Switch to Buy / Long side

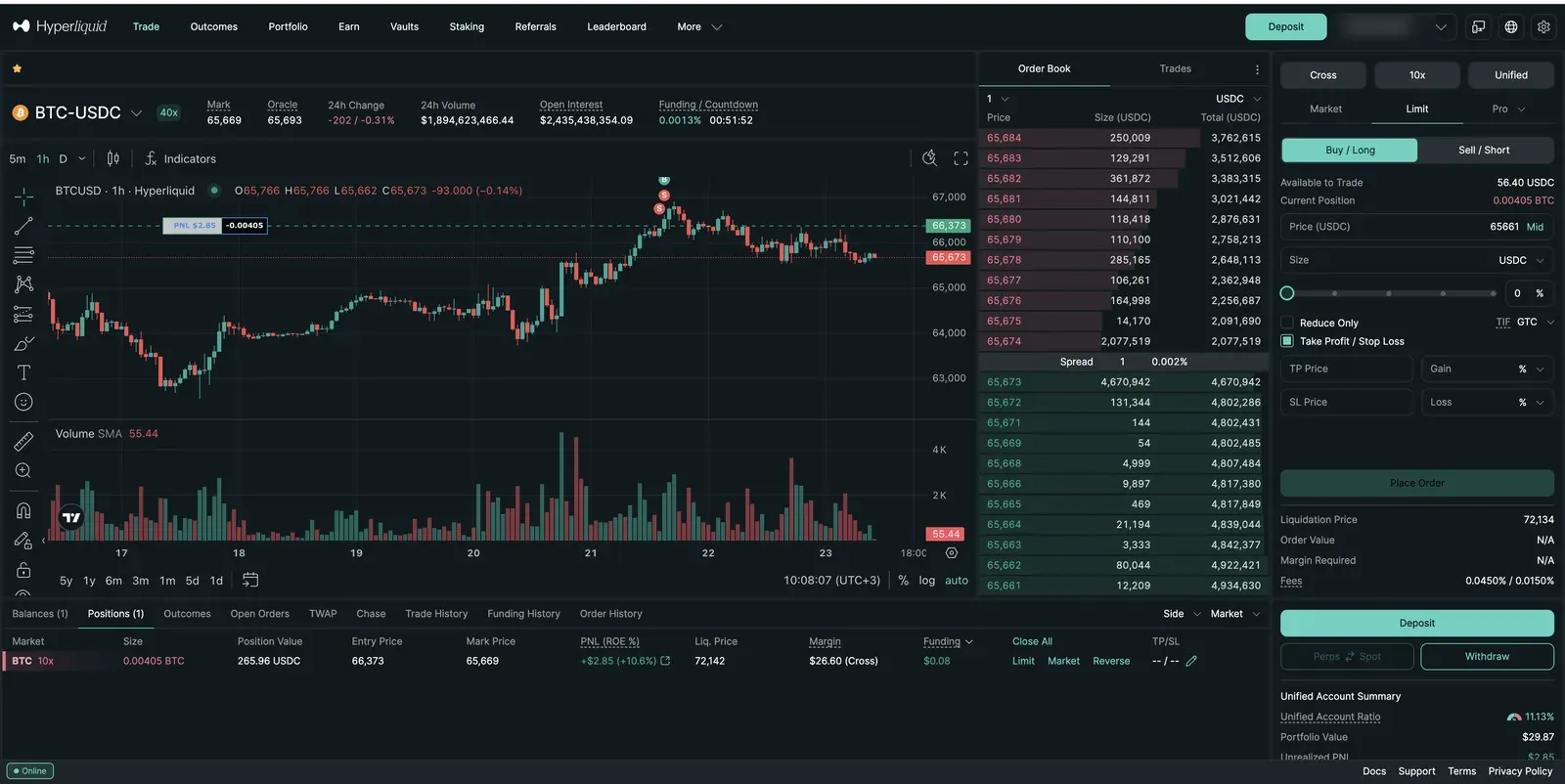1350,151
